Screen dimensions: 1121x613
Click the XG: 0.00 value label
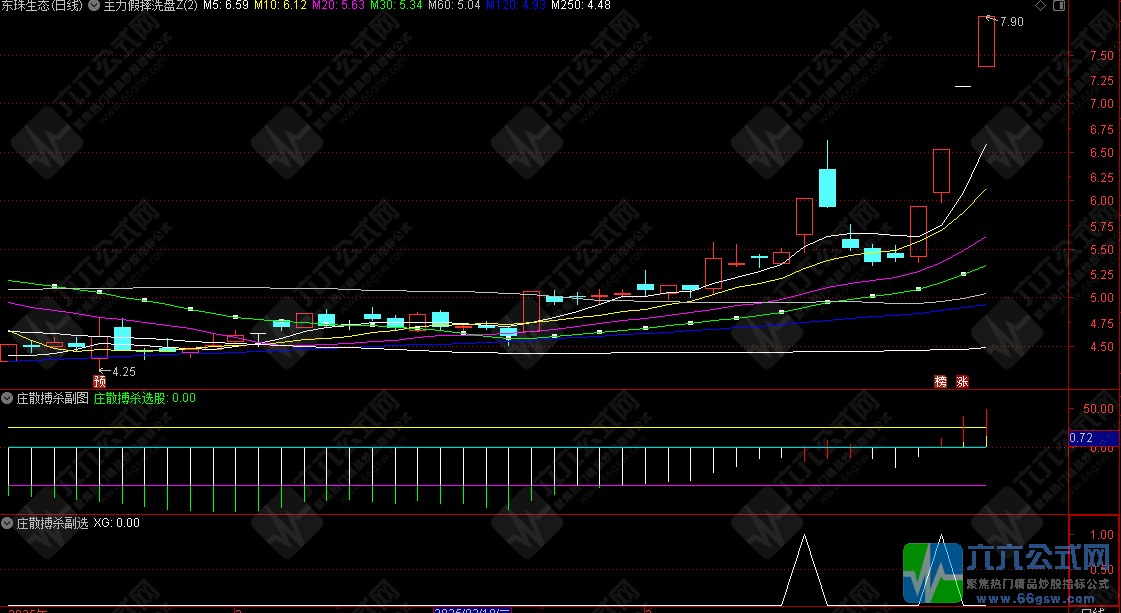(116, 522)
